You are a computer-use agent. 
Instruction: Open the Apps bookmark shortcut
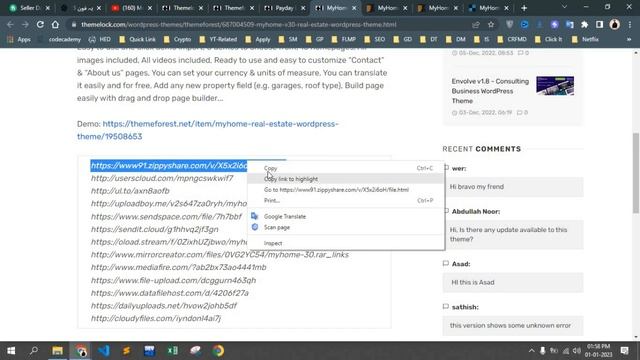19,39
